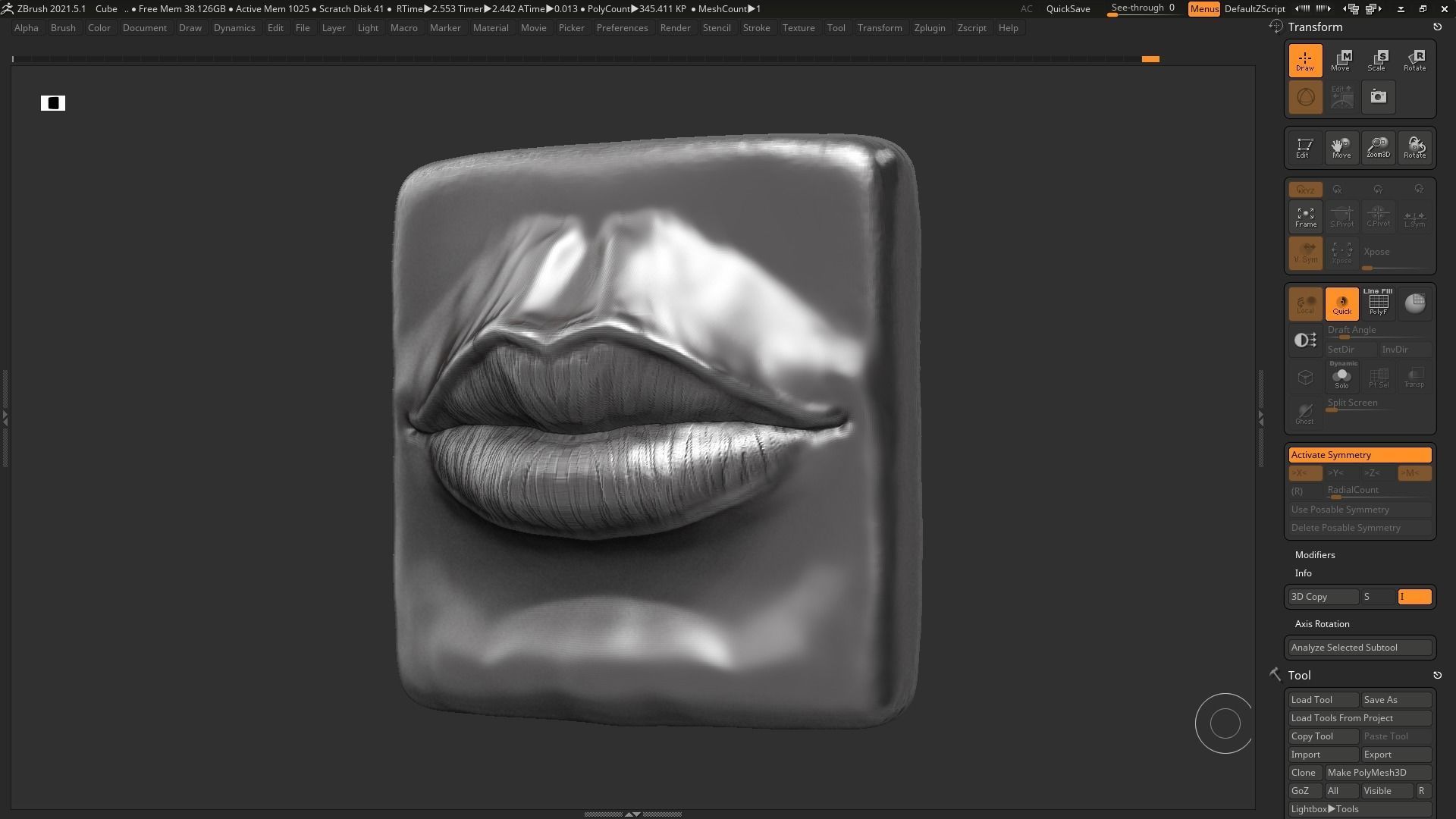Open the Brush menu

pyautogui.click(x=63, y=28)
